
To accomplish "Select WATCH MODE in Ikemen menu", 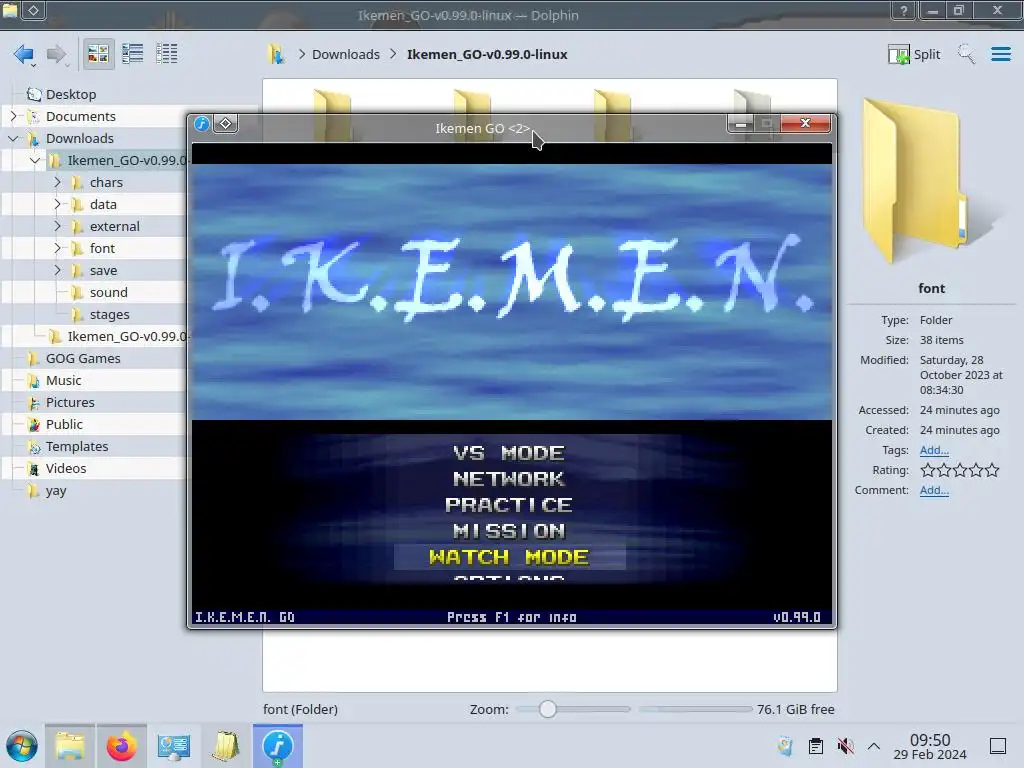I will (509, 557).
